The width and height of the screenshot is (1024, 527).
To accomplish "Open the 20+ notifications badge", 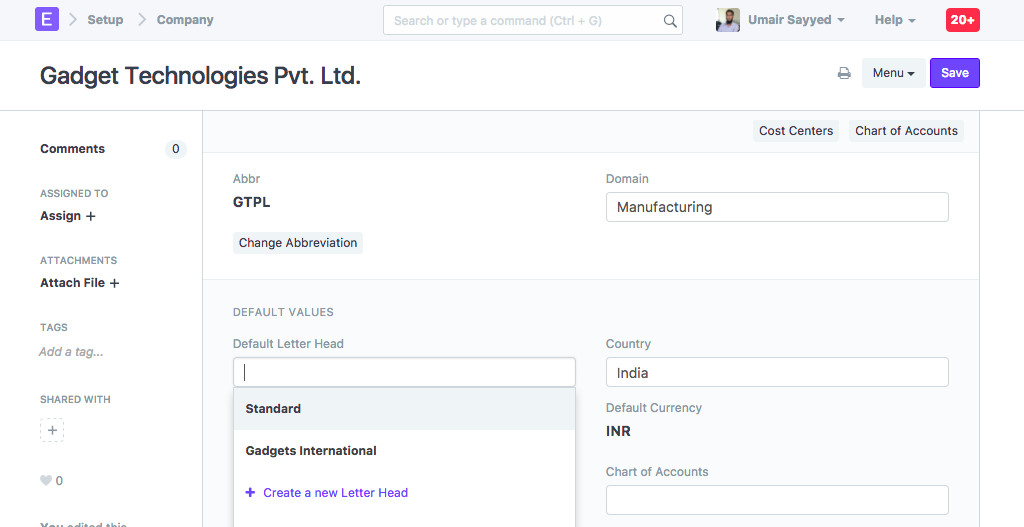I will click(963, 20).
